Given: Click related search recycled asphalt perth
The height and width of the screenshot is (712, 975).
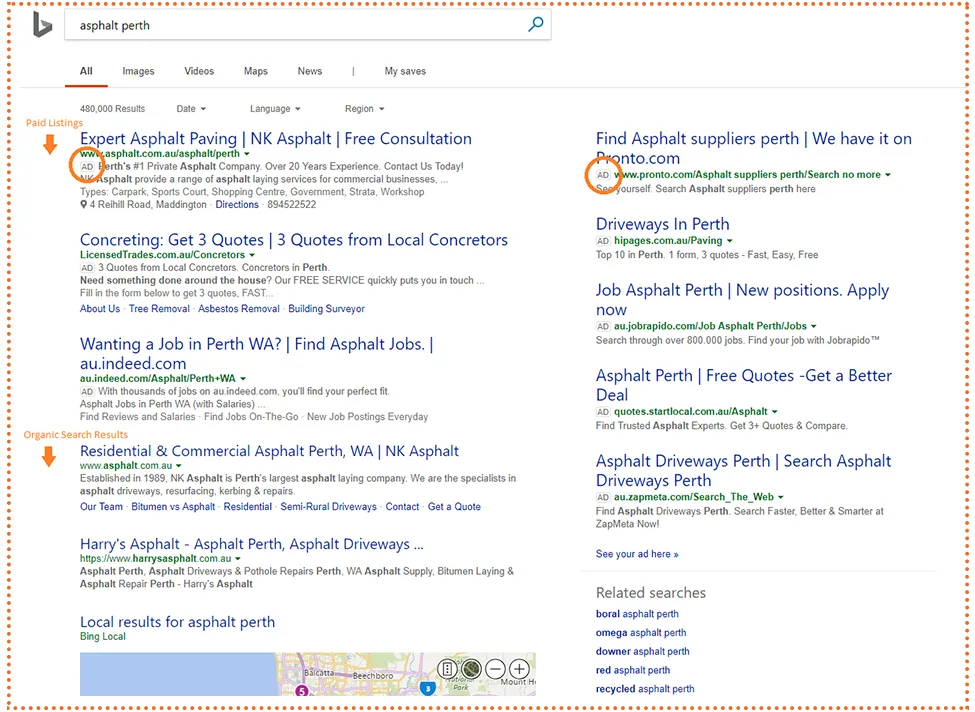Looking at the screenshot, I should 645,689.
